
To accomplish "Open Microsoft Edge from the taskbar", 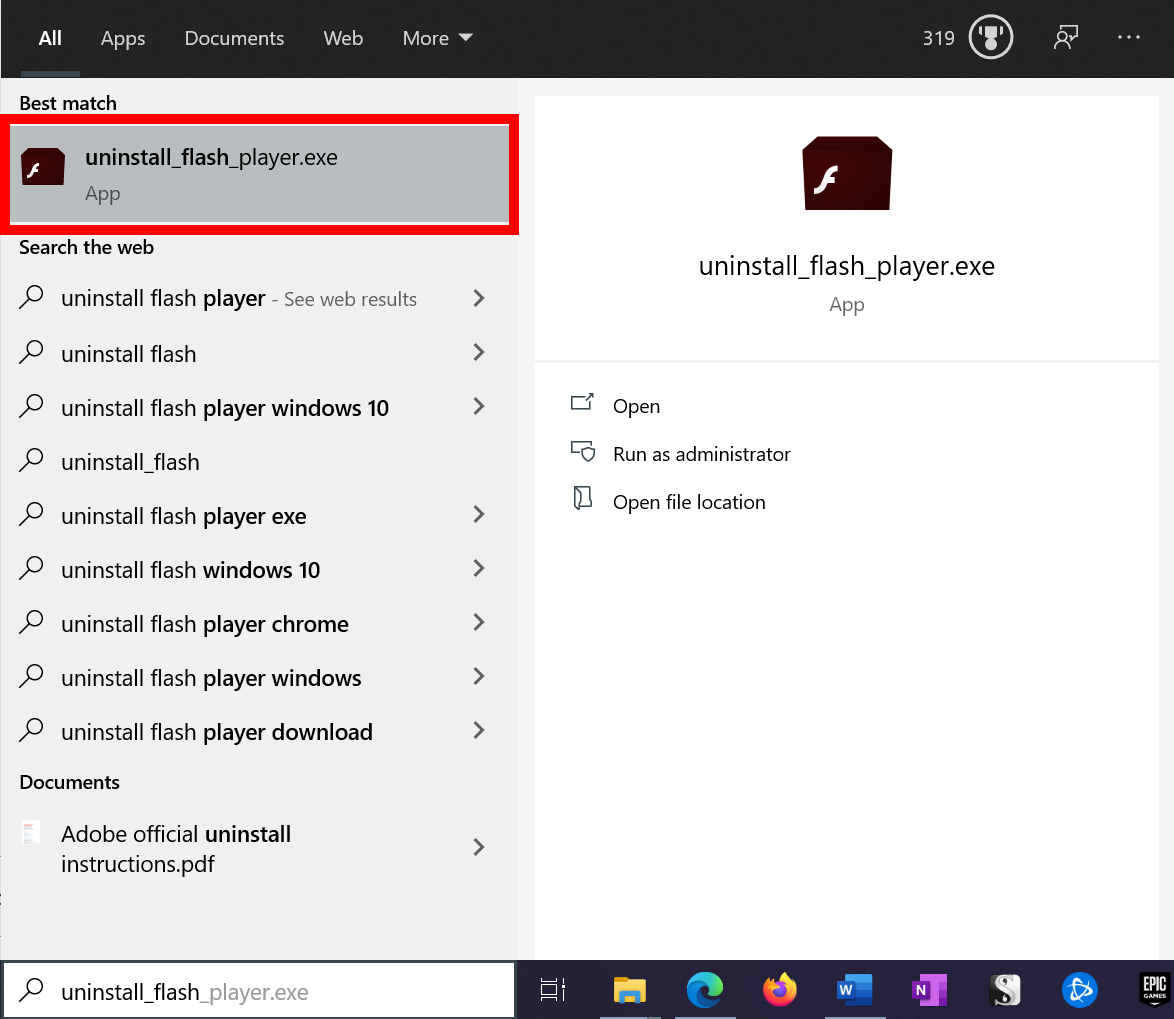I will [x=704, y=990].
